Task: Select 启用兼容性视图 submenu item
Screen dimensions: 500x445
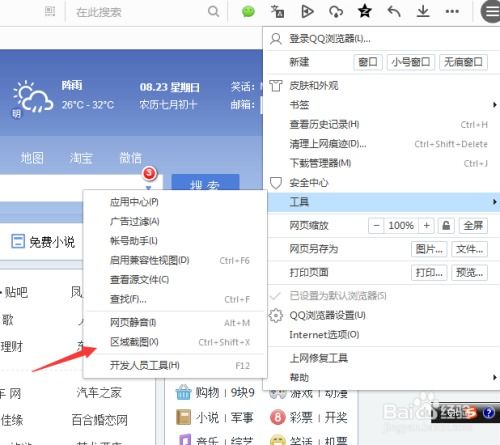Action: (x=175, y=260)
